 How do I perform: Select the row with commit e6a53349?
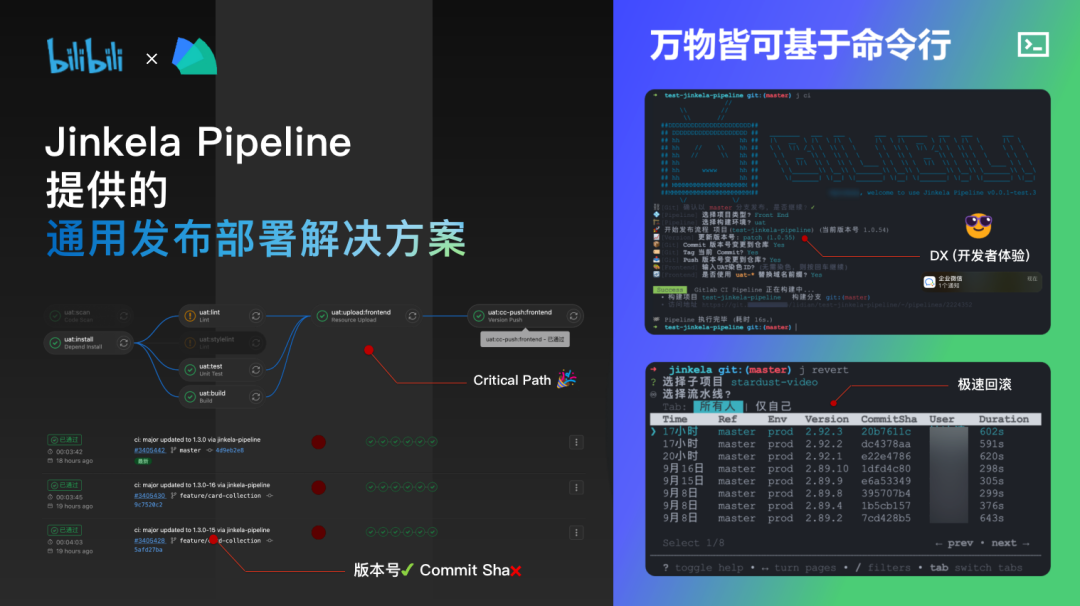846,481
